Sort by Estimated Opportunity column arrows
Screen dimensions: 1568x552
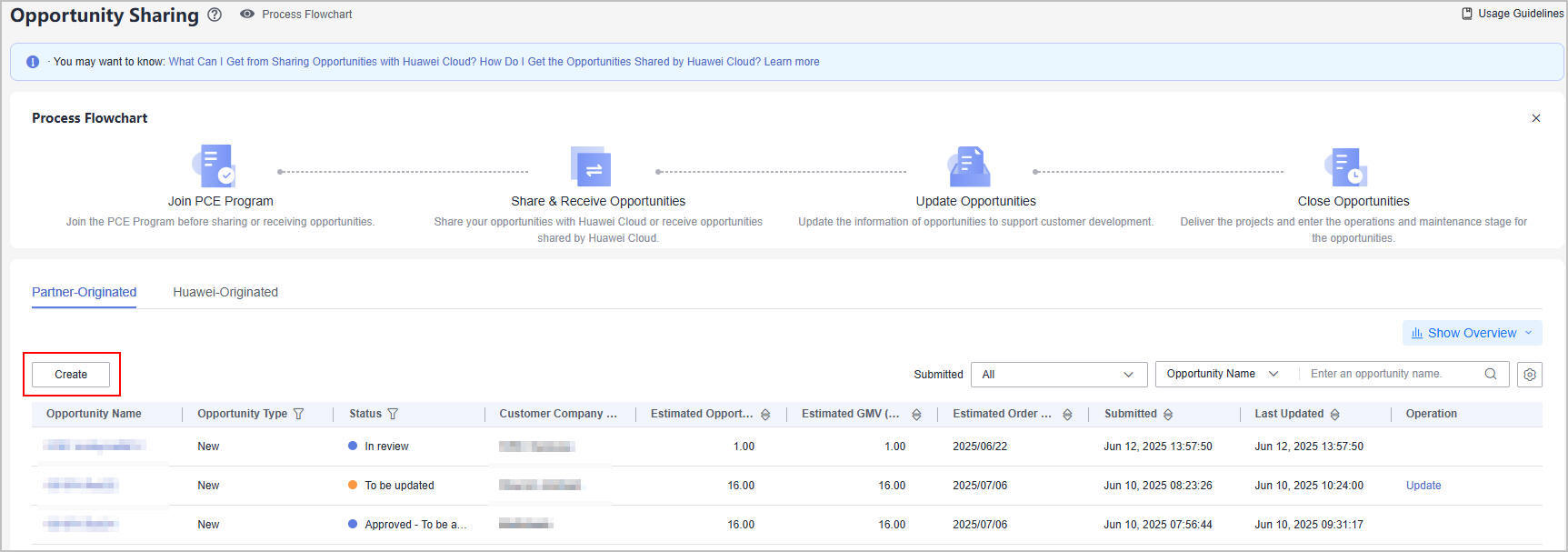point(765,415)
